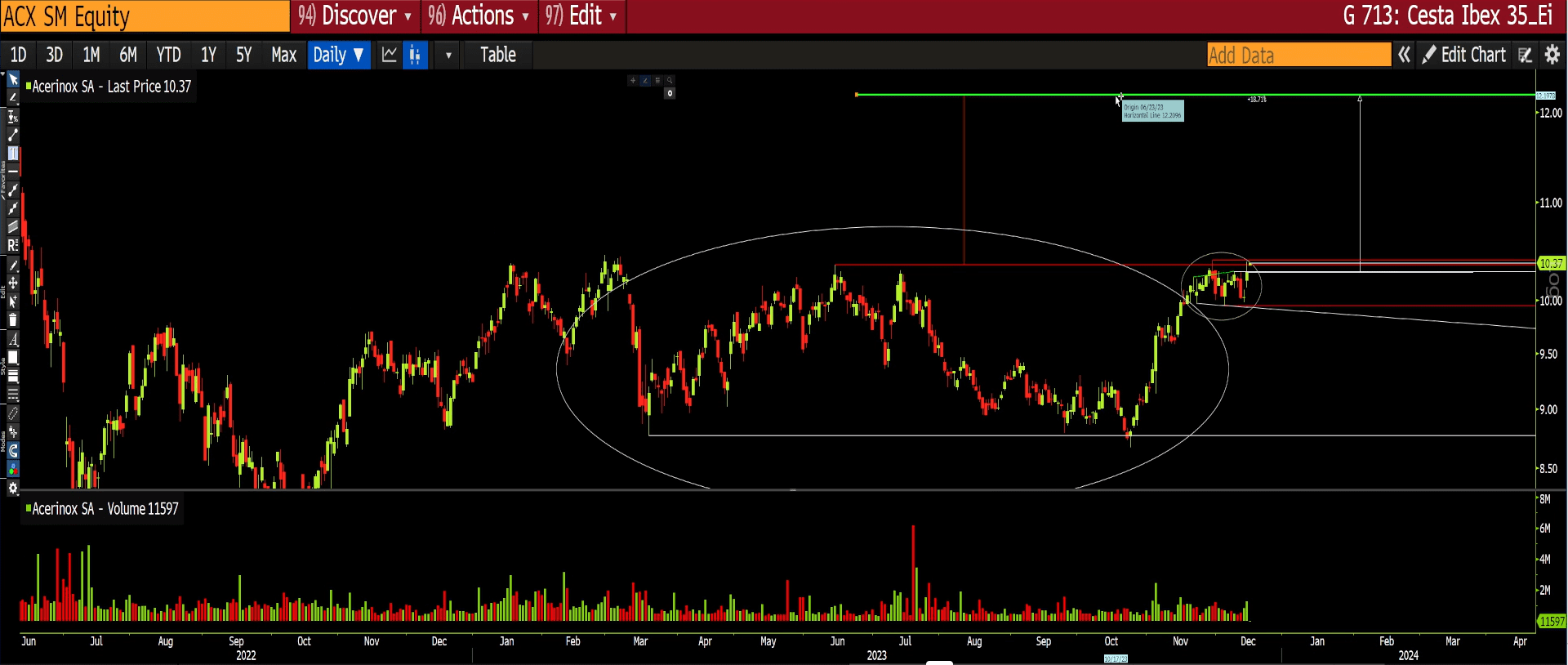Click the annotations checklist pencil icon
This screenshot has width=1568, height=665.
tap(1525, 55)
